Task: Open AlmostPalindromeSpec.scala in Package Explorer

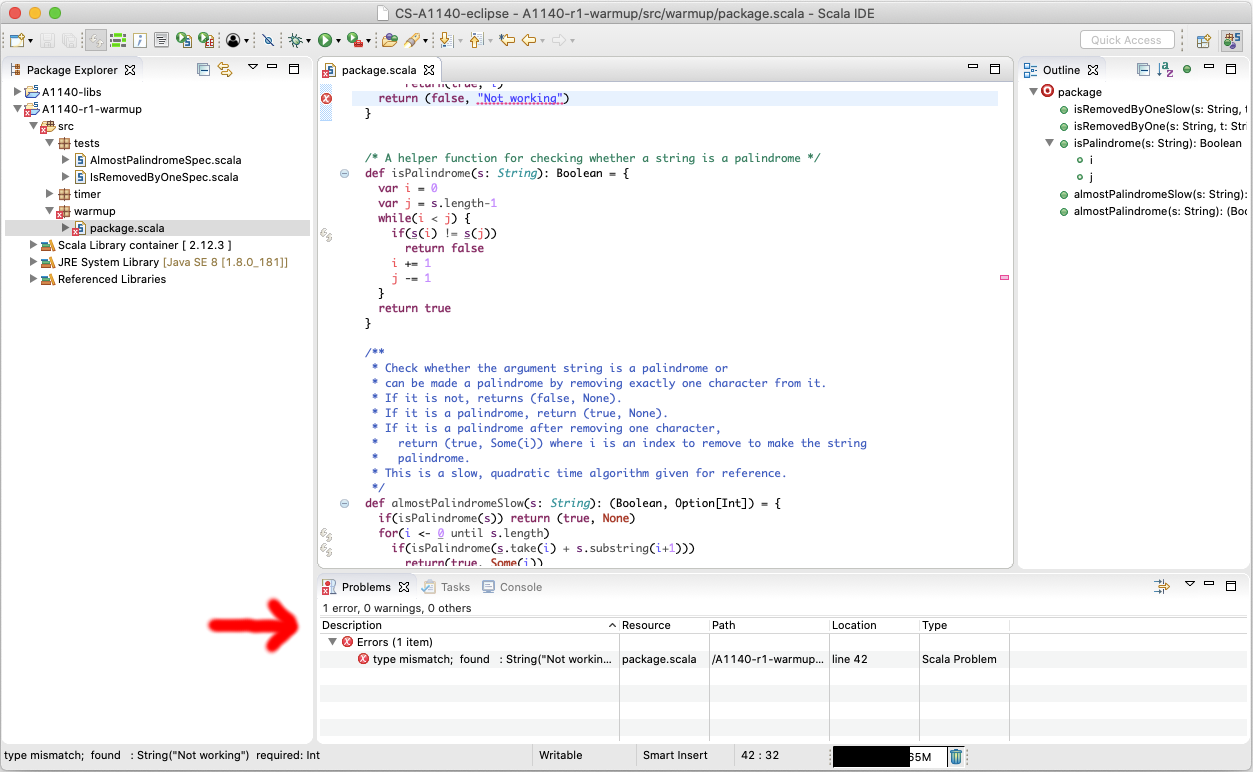Action: point(165,160)
